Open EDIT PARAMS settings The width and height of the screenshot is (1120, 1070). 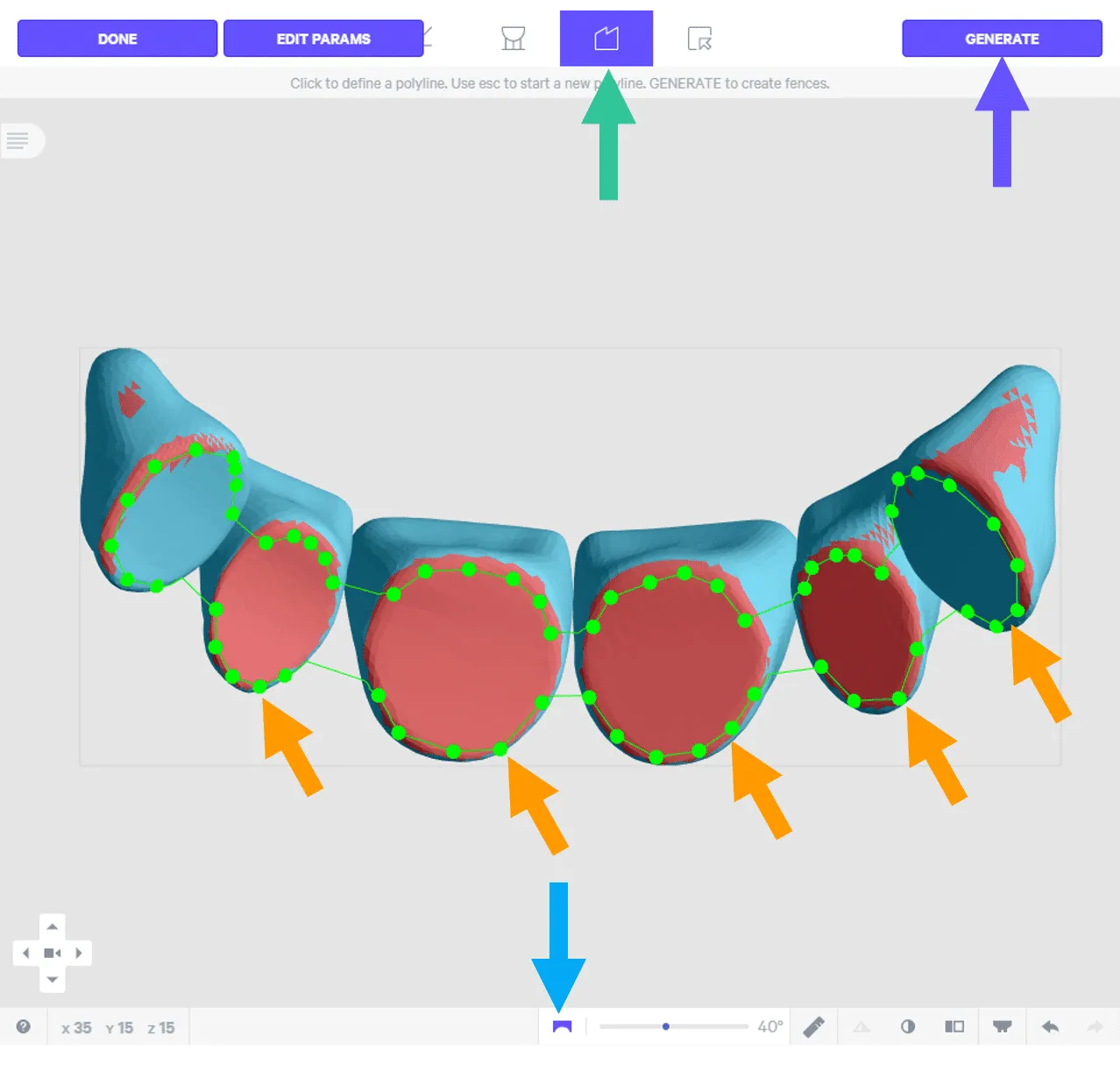pyautogui.click(x=323, y=39)
